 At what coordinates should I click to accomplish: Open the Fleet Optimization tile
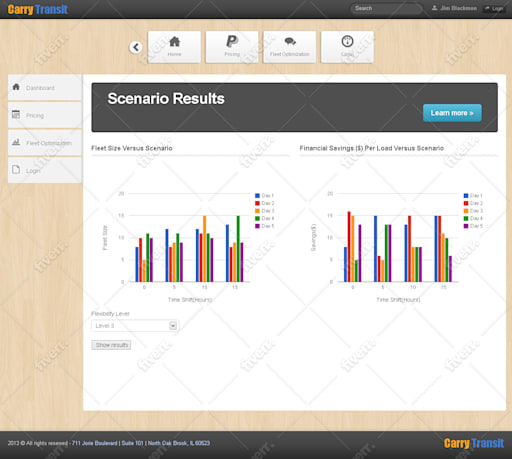coord(290,47)
